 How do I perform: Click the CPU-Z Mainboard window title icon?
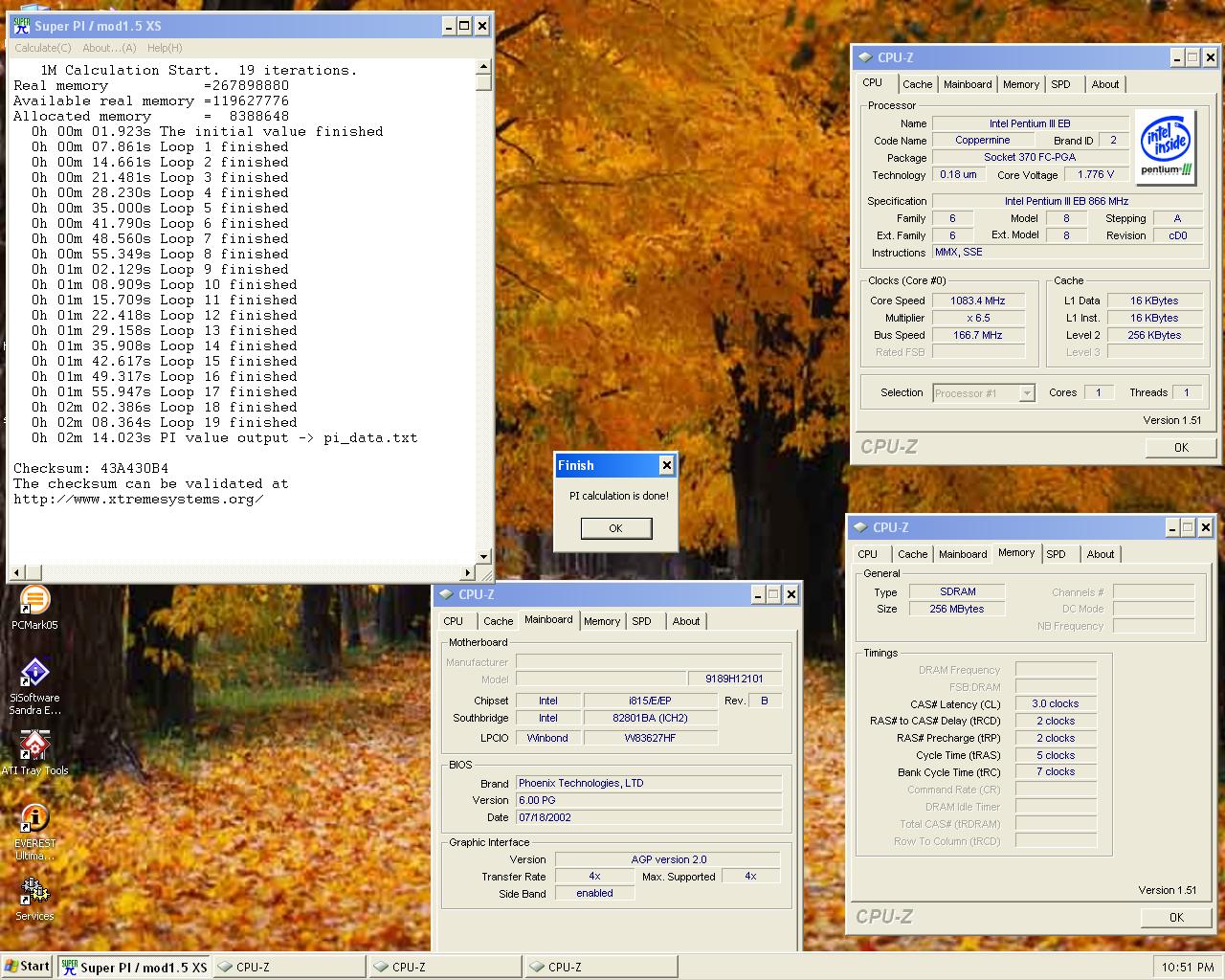pos(446,594)
